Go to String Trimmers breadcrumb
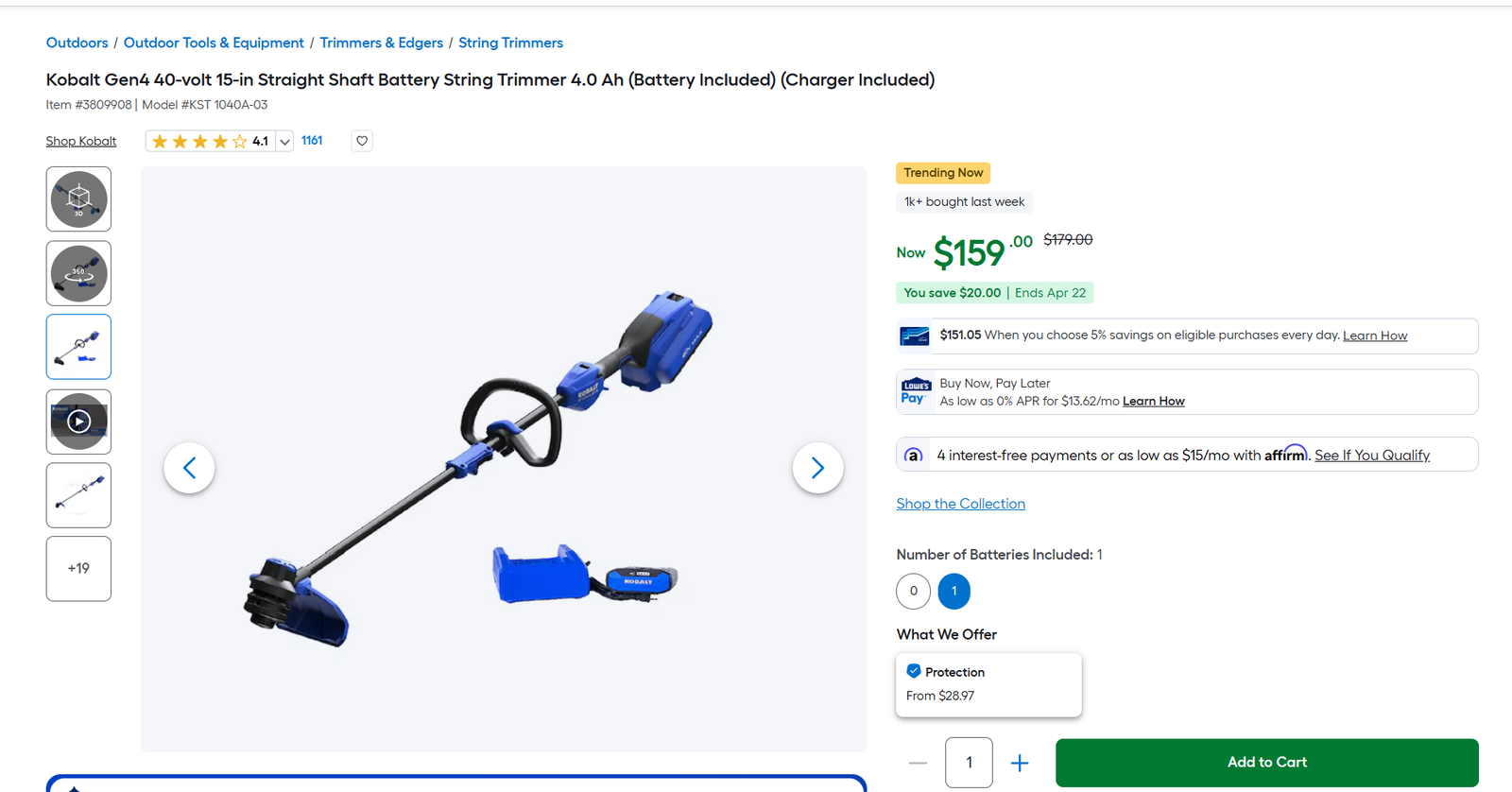This screenshot has height=792, width=1512. (x=510, y=43)
